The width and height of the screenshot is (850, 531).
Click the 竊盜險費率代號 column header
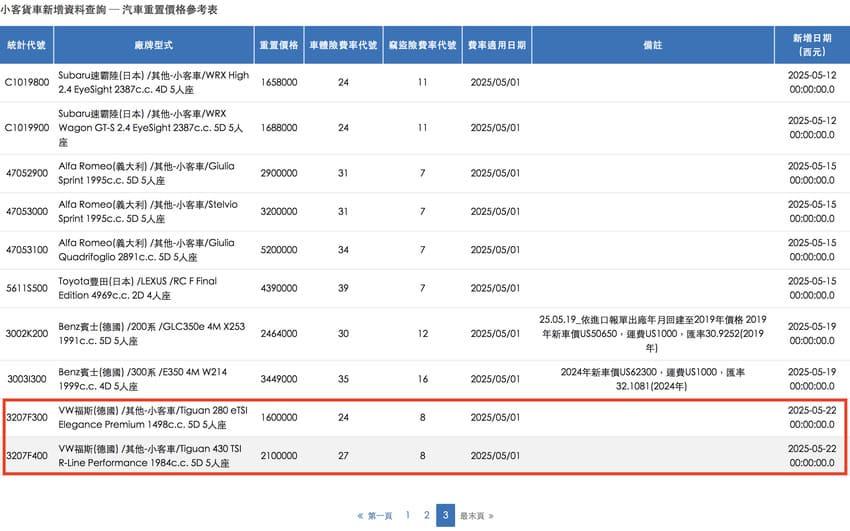click(422, 45)
